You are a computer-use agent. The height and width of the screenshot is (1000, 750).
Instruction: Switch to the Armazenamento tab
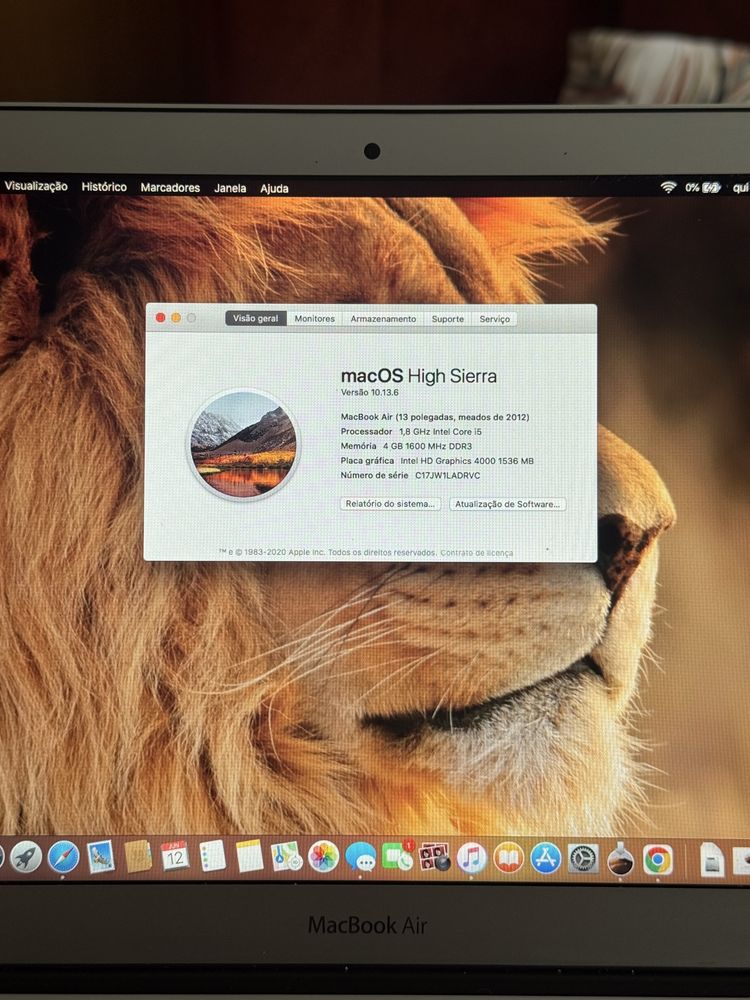tap(383, 319)
